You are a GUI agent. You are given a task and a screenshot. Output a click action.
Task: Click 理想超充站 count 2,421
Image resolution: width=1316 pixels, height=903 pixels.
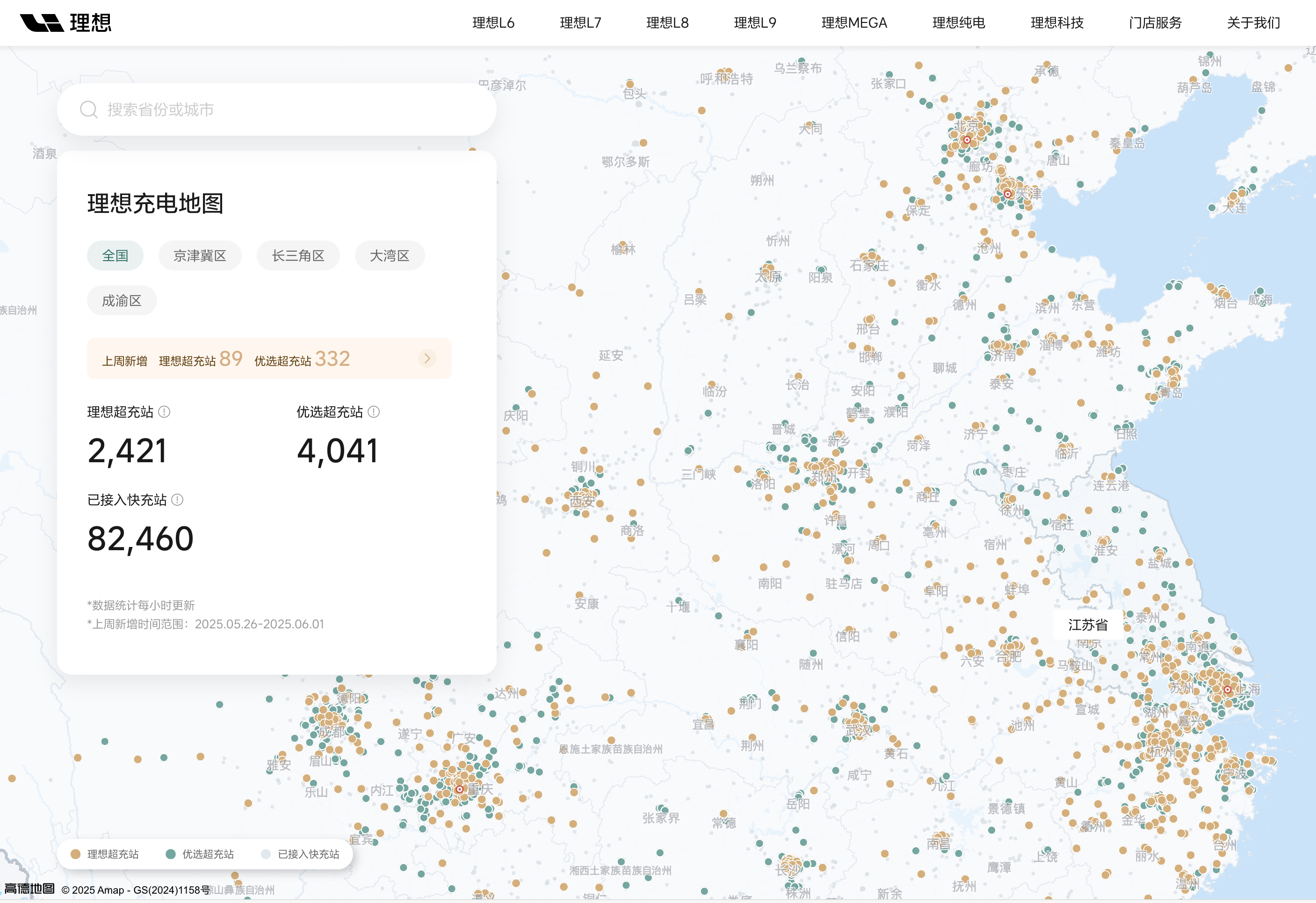coord(127,451)
